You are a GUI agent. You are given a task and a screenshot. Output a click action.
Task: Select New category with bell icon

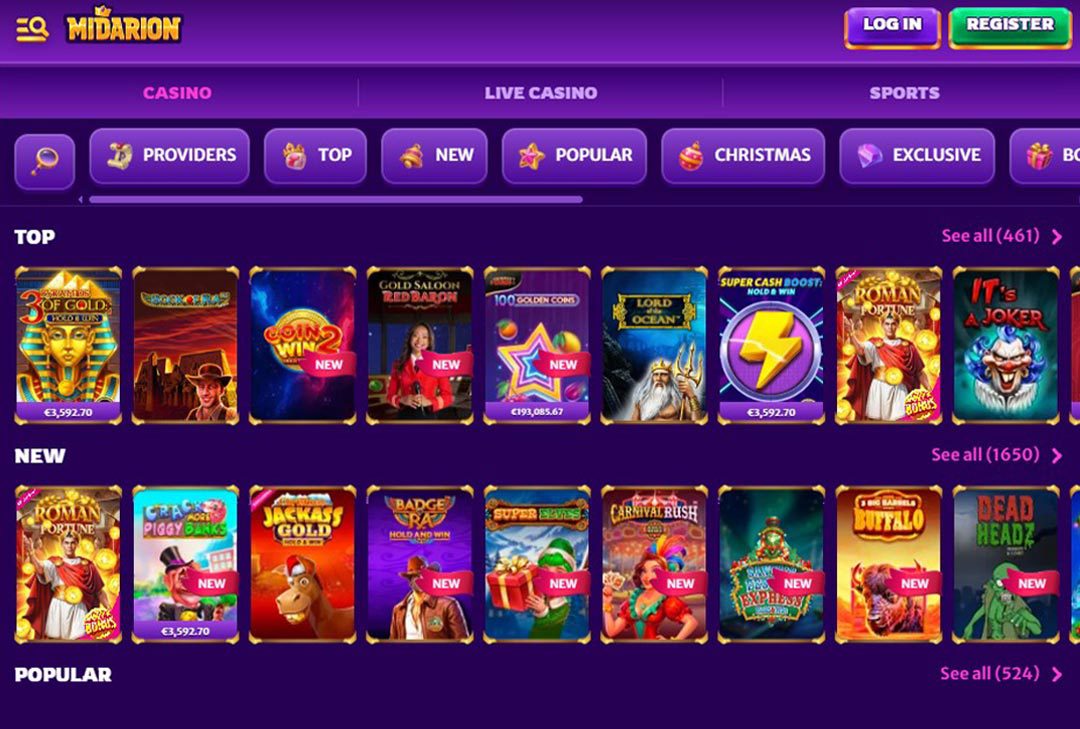pyautogui.click(x=435, y=156)
